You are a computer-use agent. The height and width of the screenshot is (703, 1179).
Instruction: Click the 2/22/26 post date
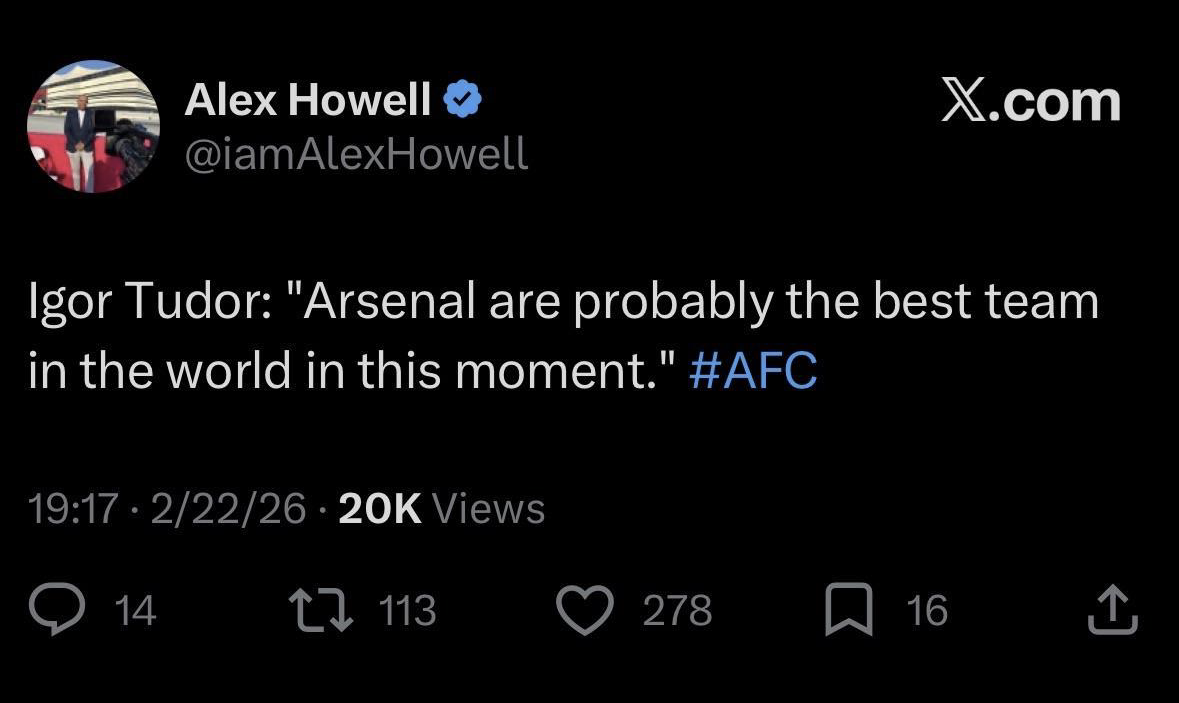tap(229, 508)
